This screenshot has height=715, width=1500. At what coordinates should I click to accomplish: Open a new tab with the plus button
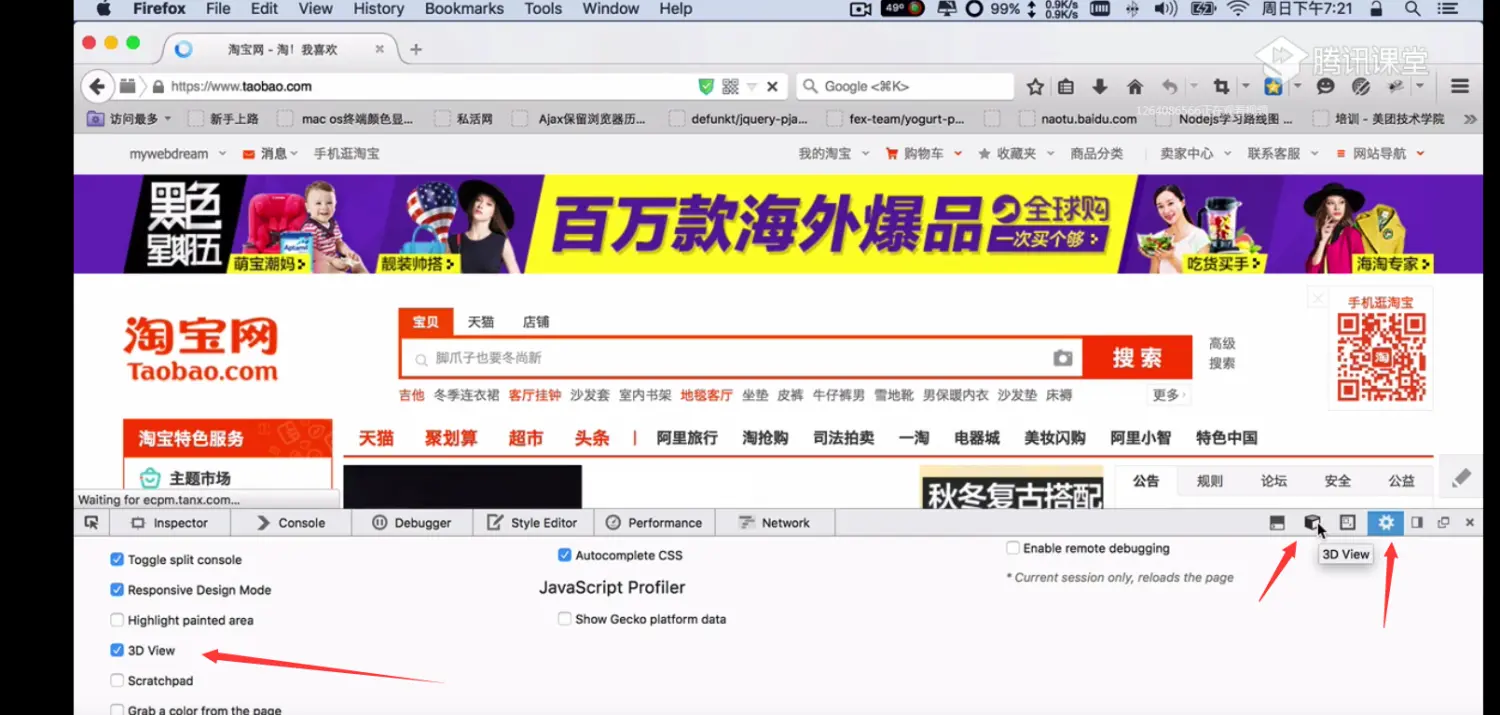[416, 49]
